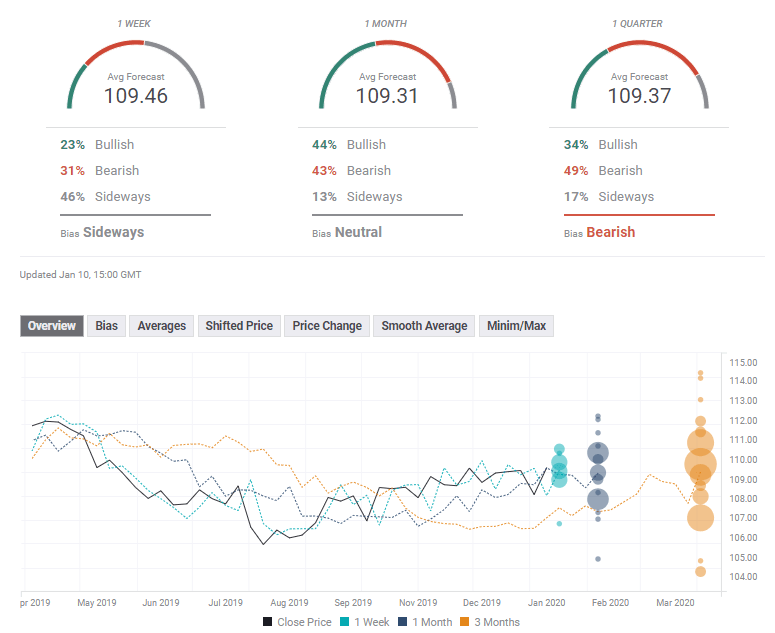The height and width of the screenshot is (633, 775).
Task: Click the 1 Week forecast gauge
Action: (x=136, y=78)
